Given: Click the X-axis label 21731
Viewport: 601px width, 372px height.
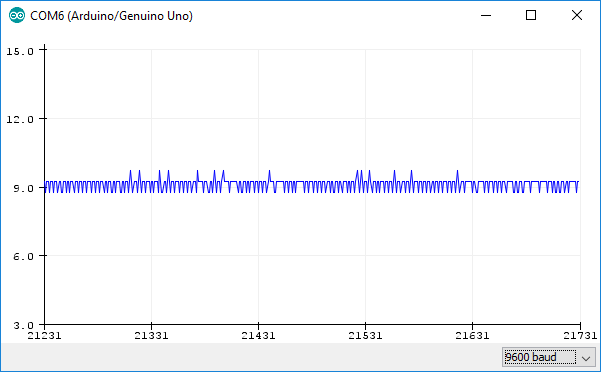Looking at the screenshot, I should tap(580, 336).
